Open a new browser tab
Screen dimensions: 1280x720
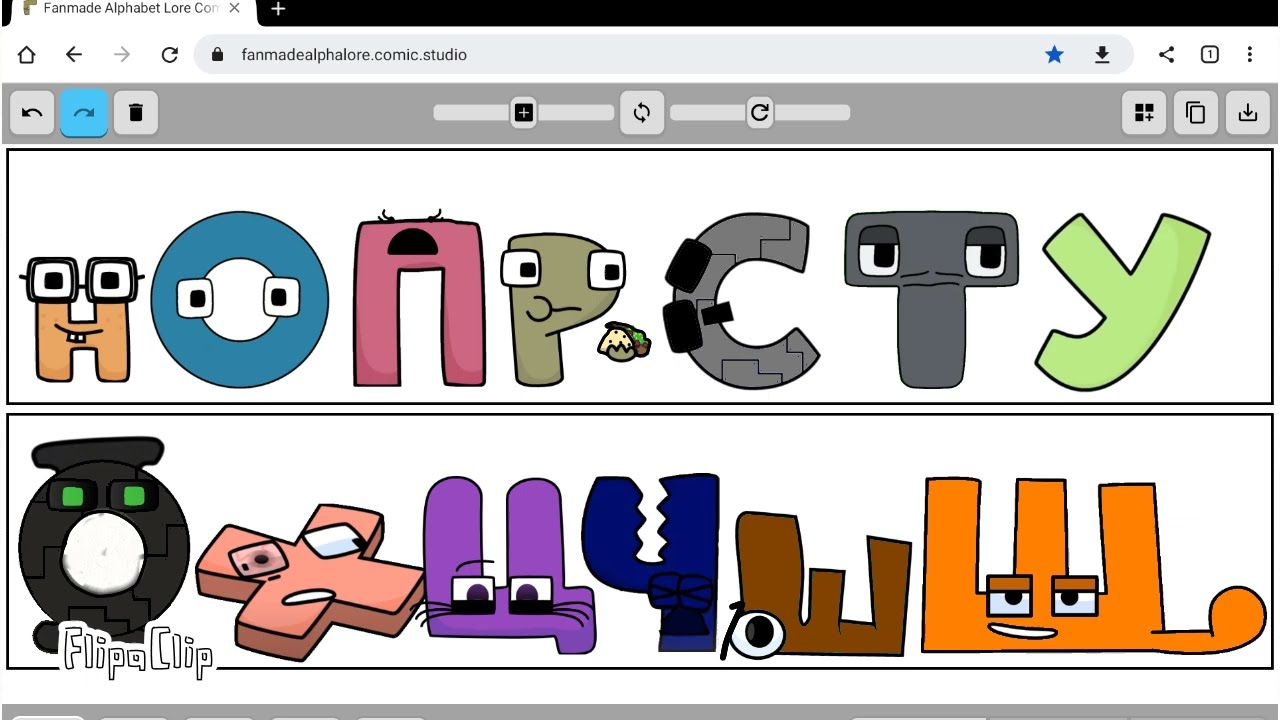278,9
